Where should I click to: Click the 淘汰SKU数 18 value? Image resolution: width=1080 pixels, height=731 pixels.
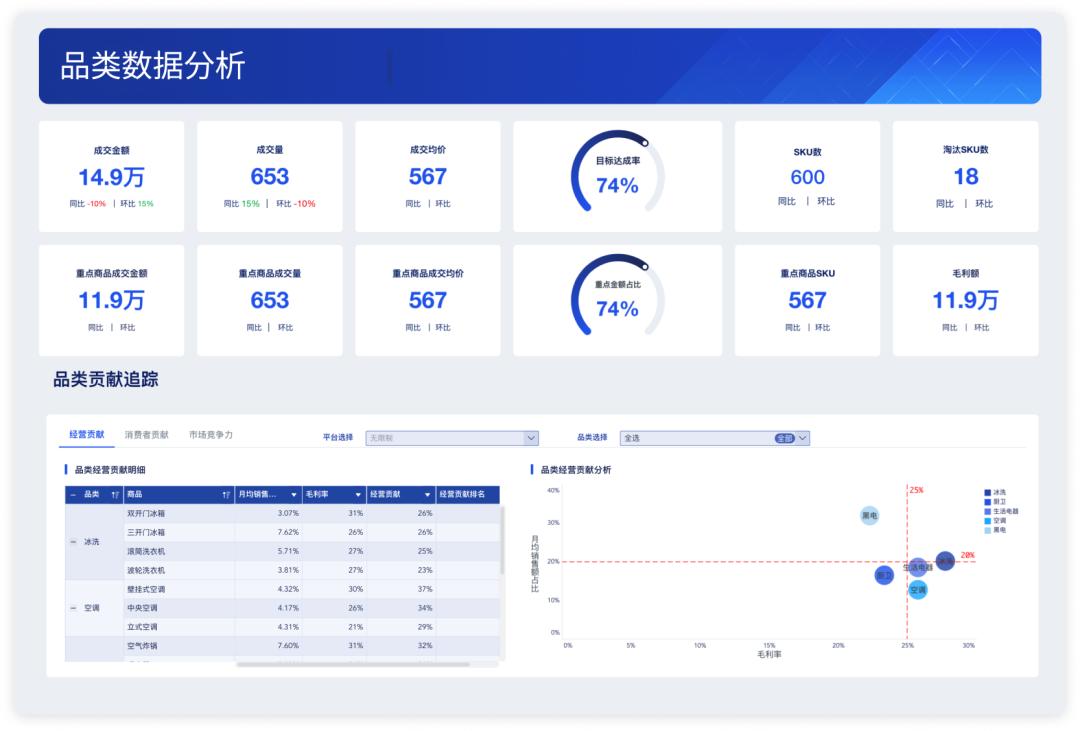tap(966, 176)
